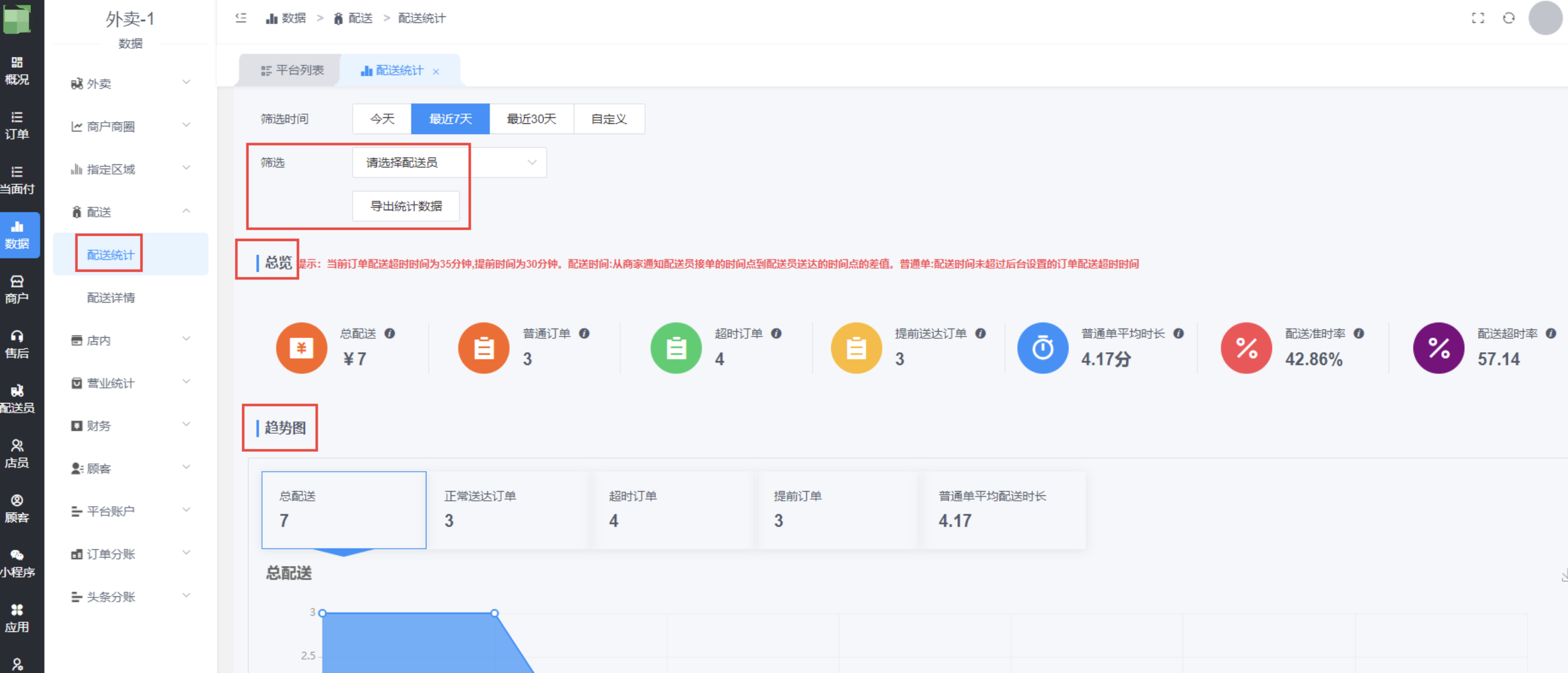Click info icon next to 配送准时率

tap(1358, 333)
